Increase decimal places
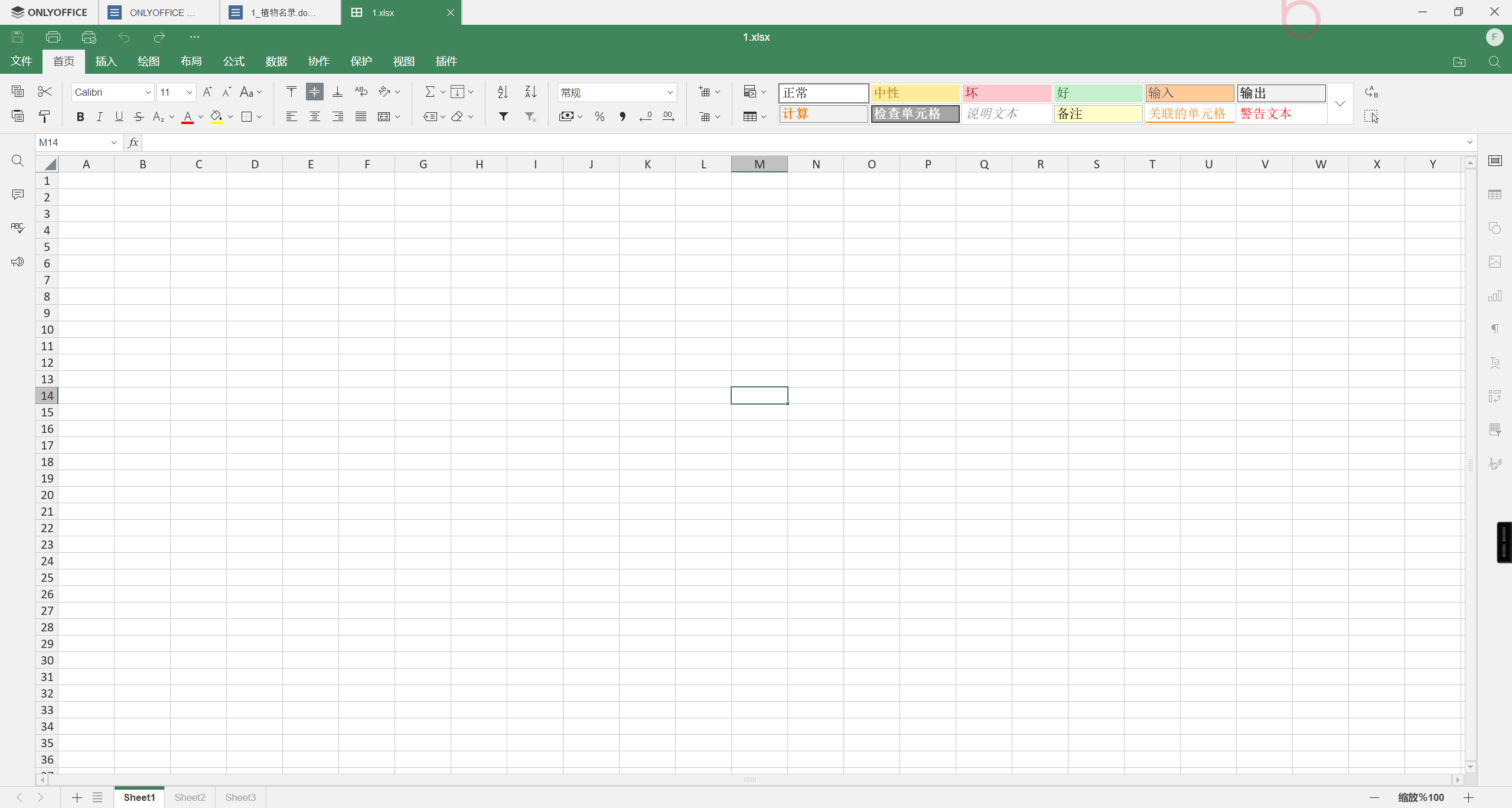This screenshot has width=1512, height=808. 669,116
